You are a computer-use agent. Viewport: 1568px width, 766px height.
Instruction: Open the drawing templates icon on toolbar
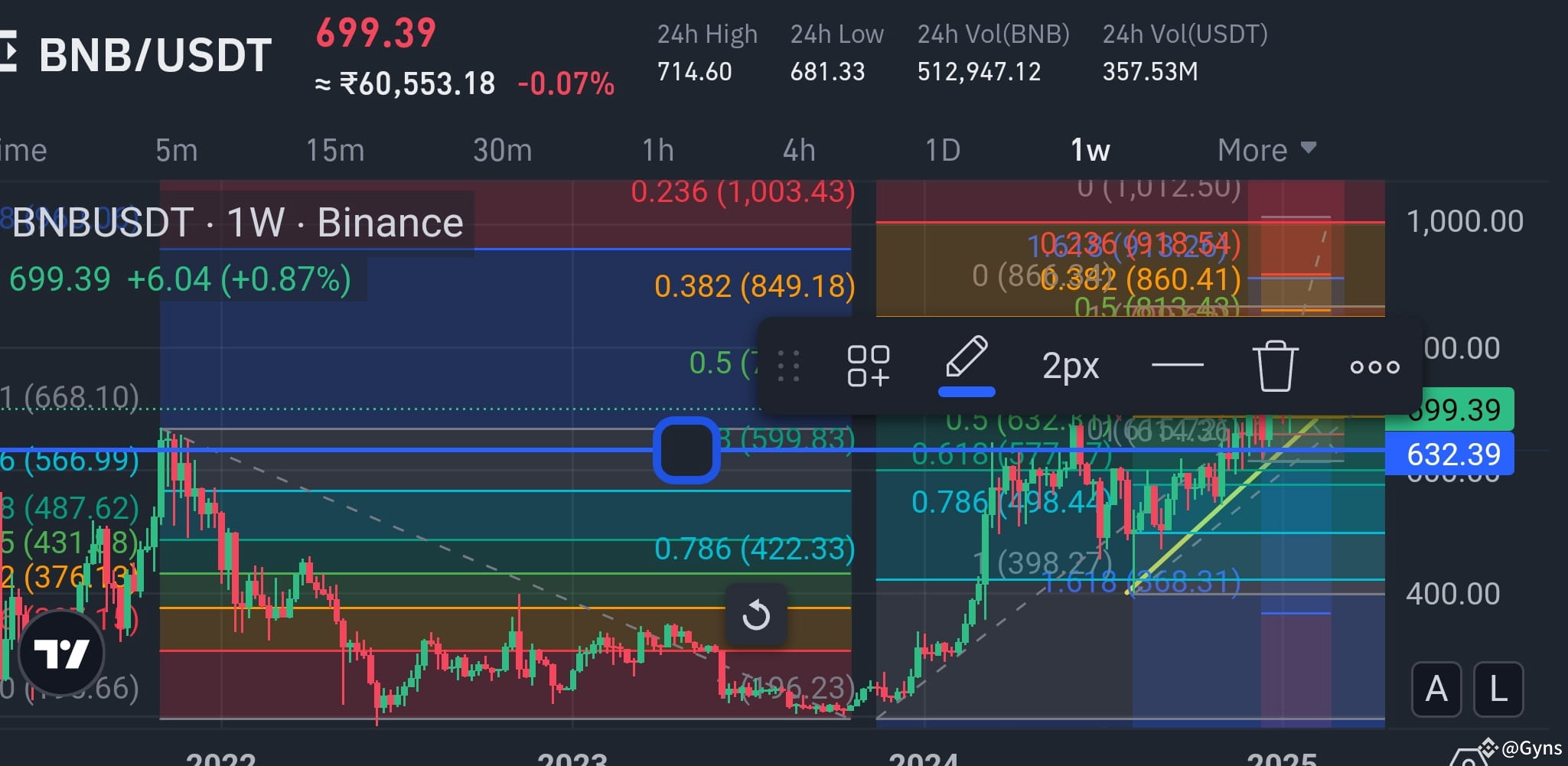coord(869,367)
